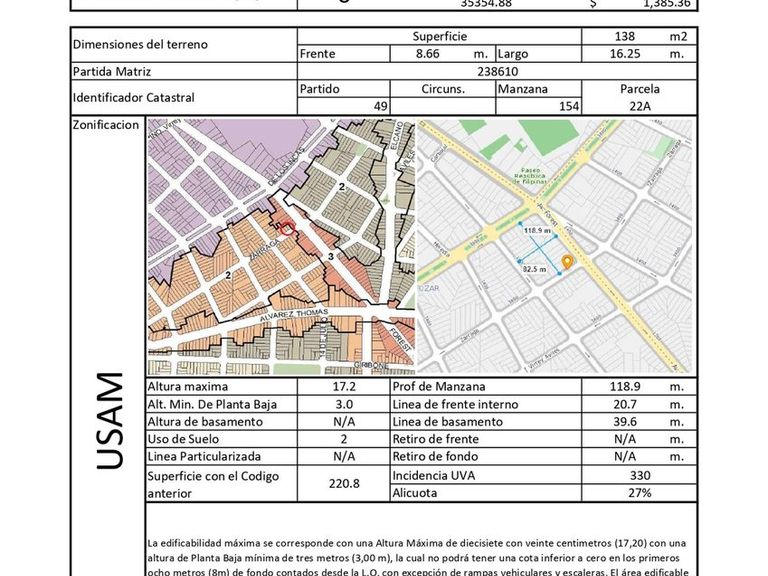Click the Paseo República de Filipinas label

(529, 176)
